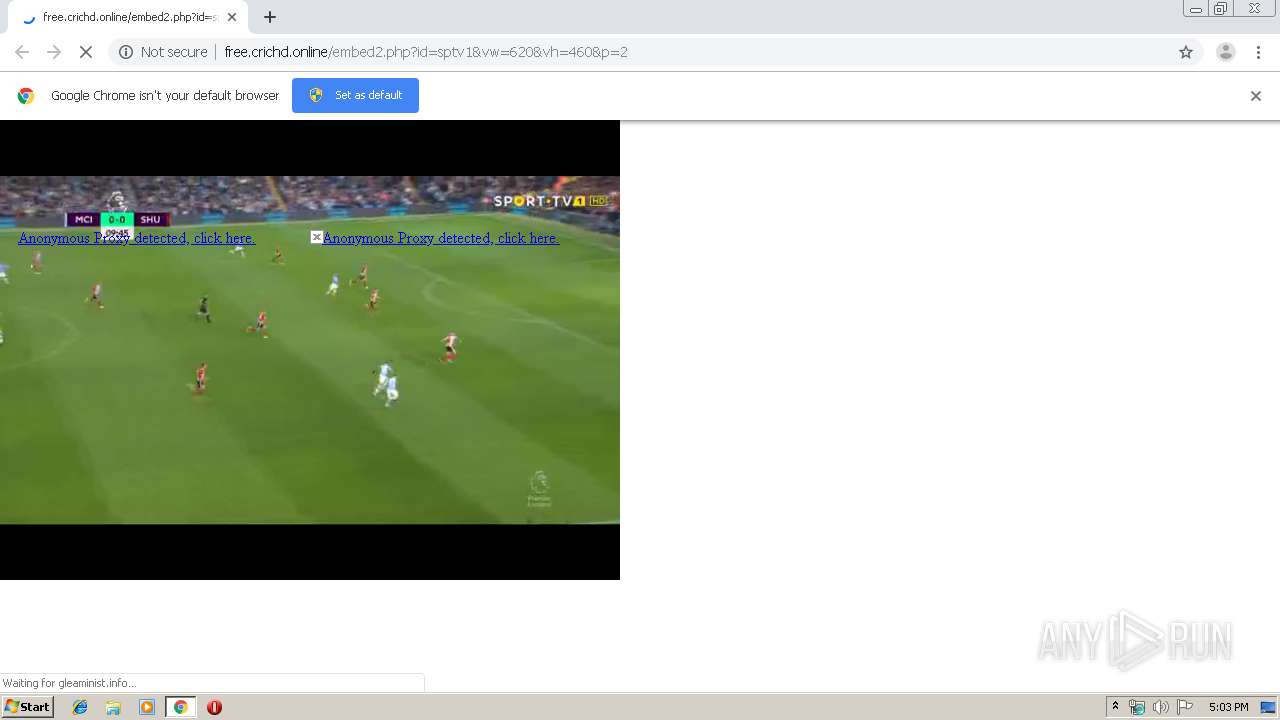The width and height of the screenshot is (1280, 720).
Task: Click the browser forward arrow
Action: (54, 52)
